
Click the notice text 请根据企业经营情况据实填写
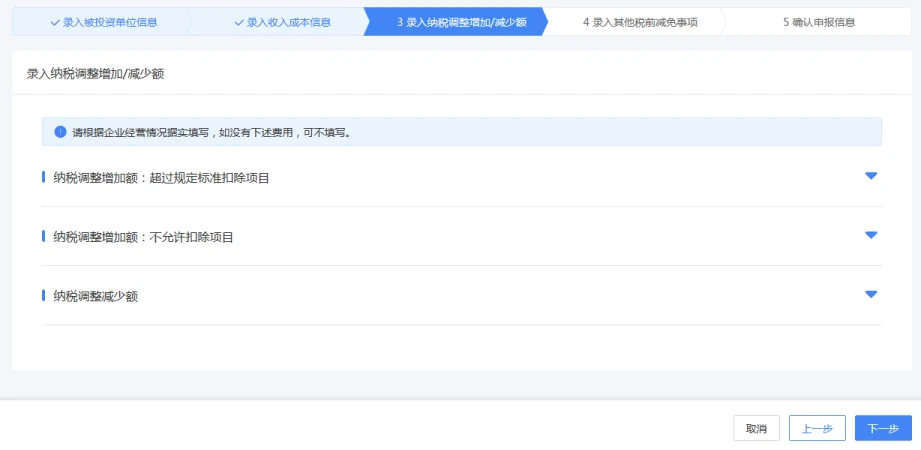click(x=140, y=132)
